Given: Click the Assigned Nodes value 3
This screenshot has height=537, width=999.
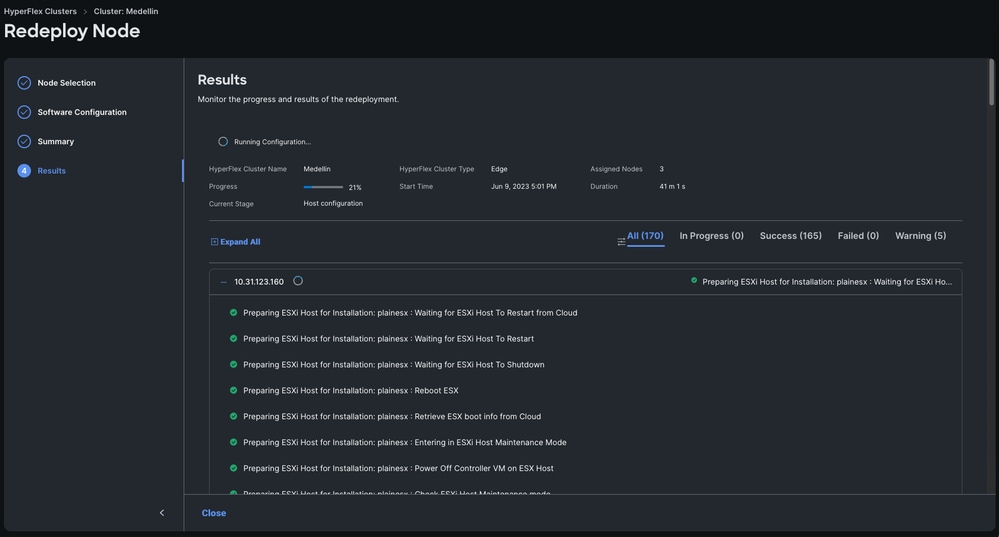Looking at the screenshot, I should 661,169.
